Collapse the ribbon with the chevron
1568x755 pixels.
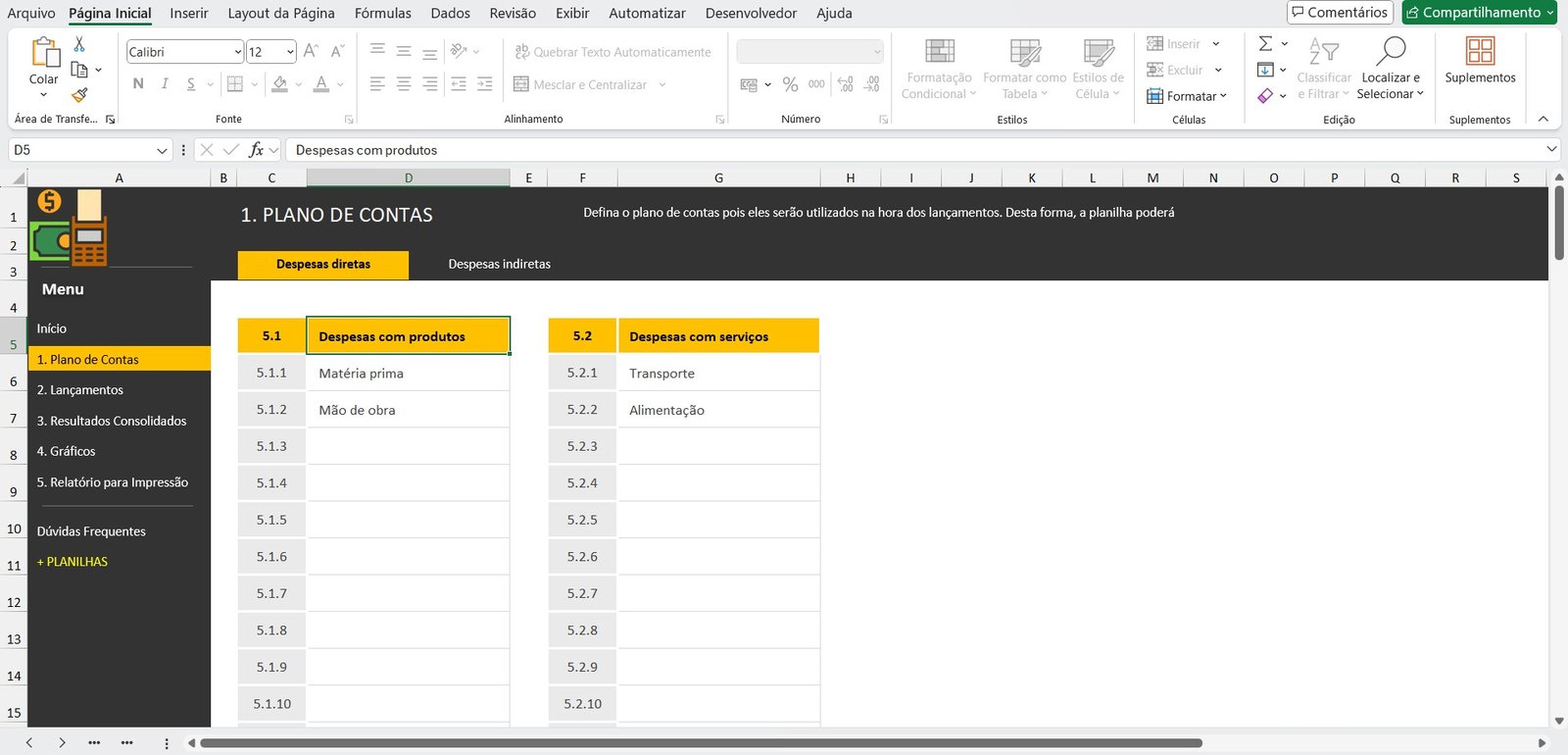(1543, 119)
